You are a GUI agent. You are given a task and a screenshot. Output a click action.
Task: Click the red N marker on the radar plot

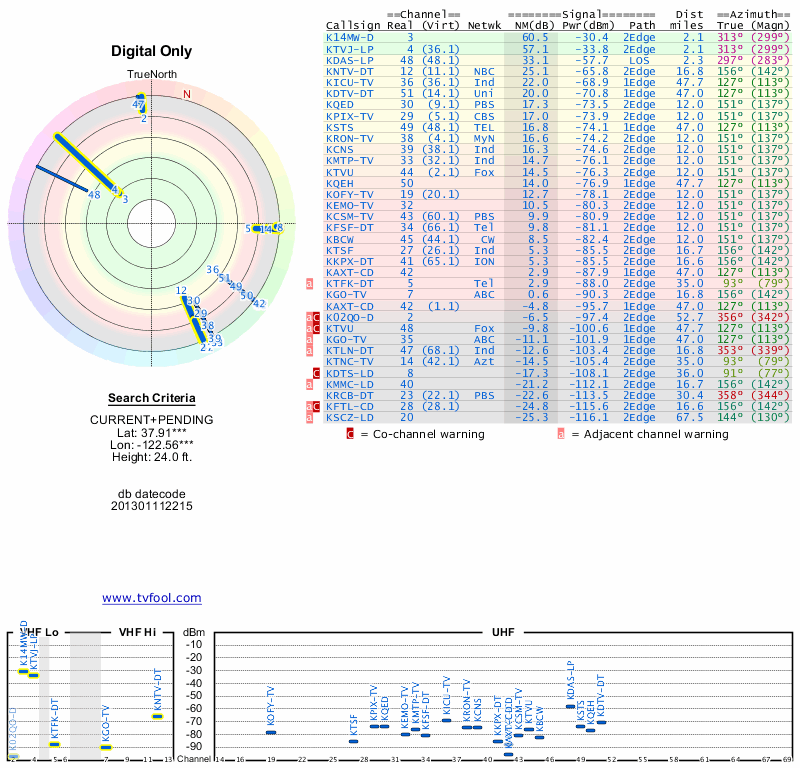coord(187,94)
